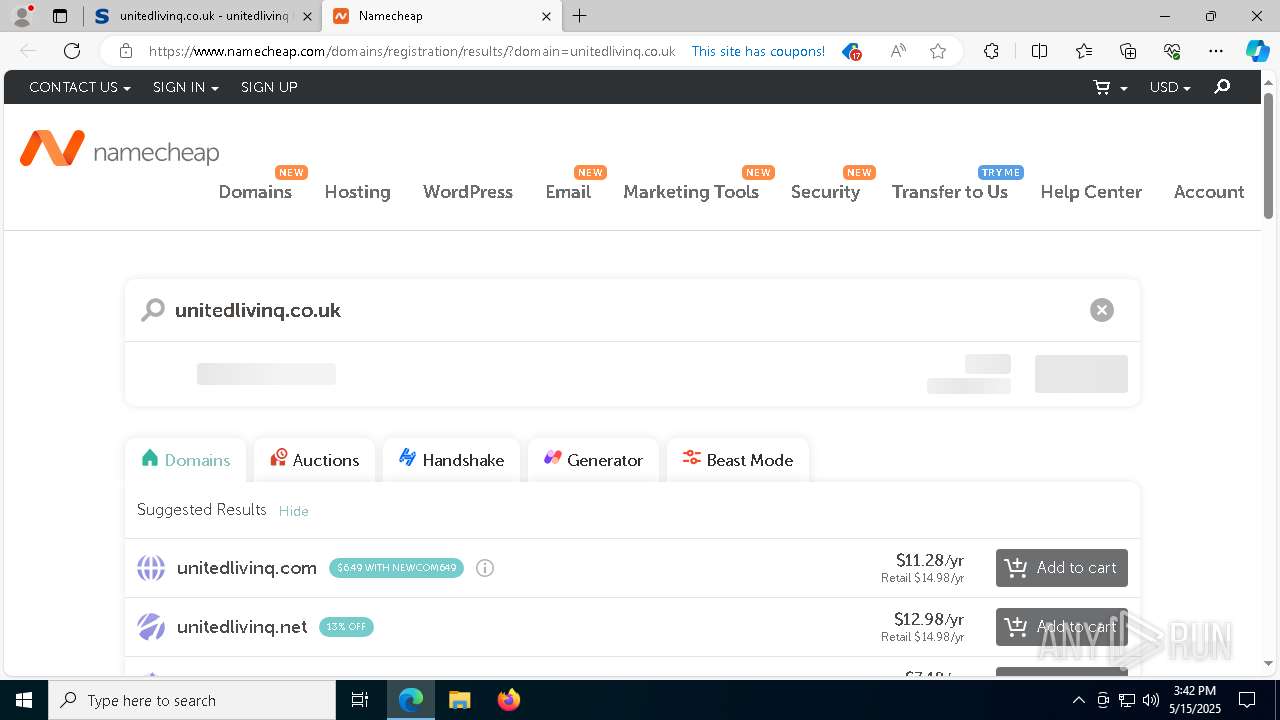Open the Email menu

(568, 192)
